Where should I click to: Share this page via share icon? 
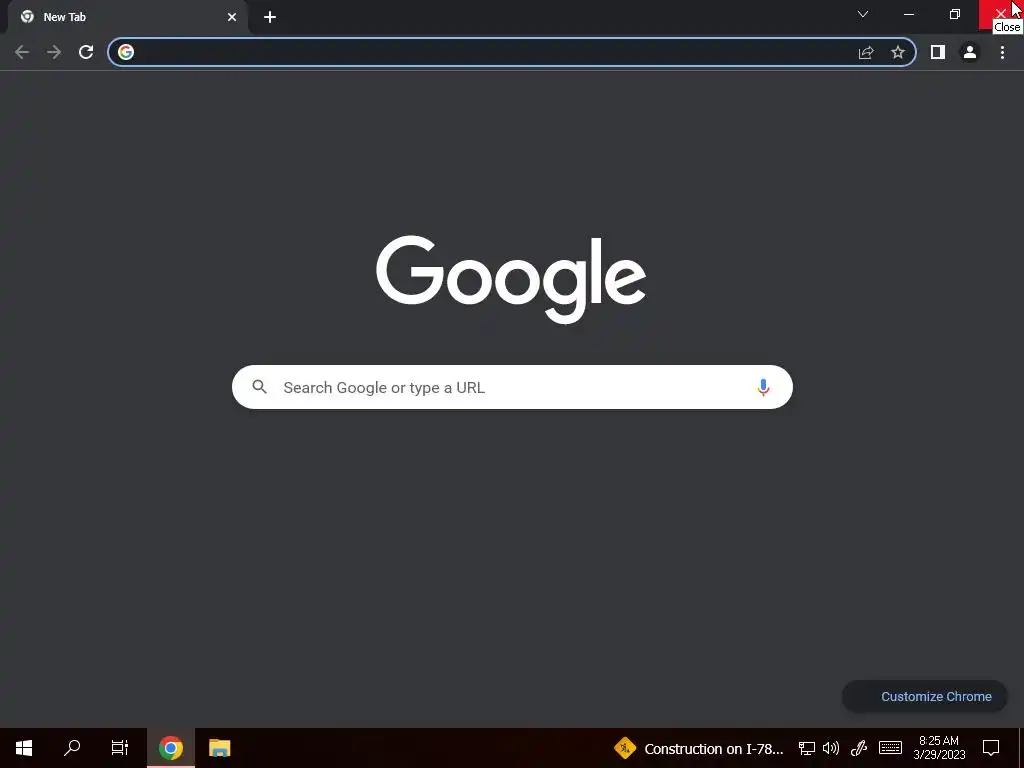(x=866, y=52)
